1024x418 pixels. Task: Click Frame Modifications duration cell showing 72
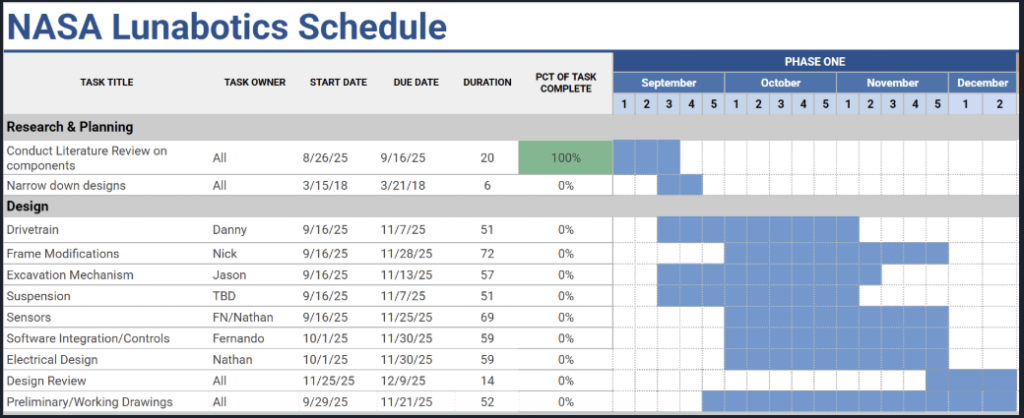point(487,254)
